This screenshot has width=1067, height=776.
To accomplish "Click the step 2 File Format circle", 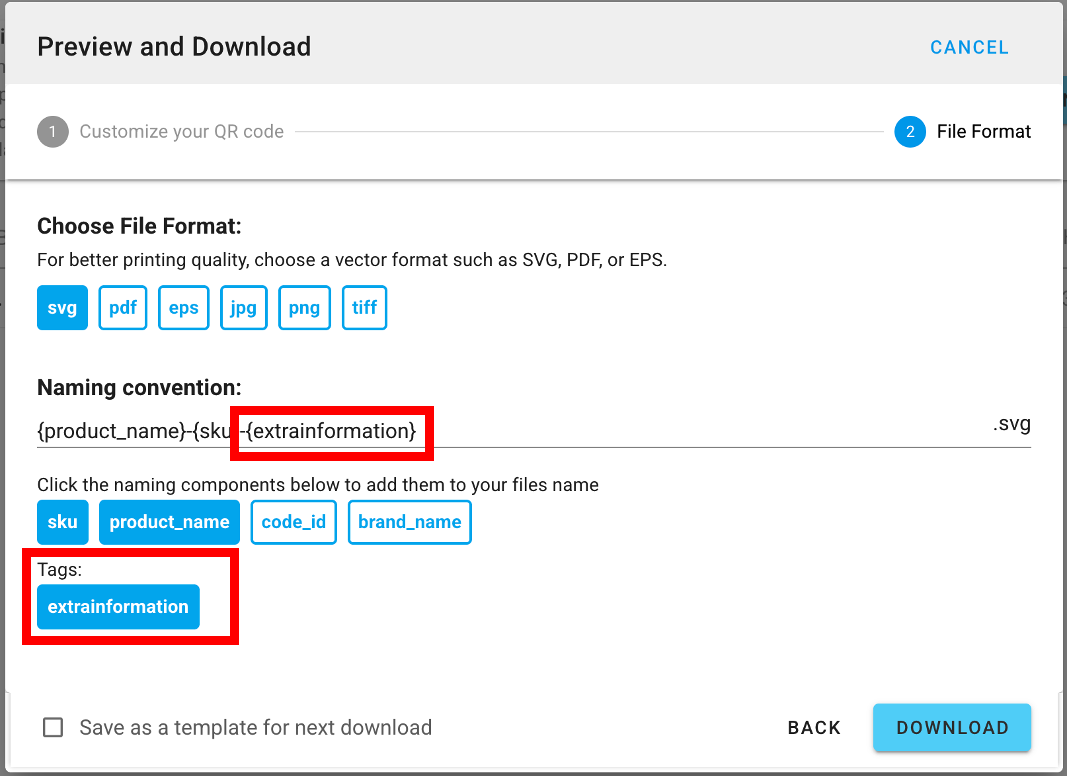I will (910, 132).
